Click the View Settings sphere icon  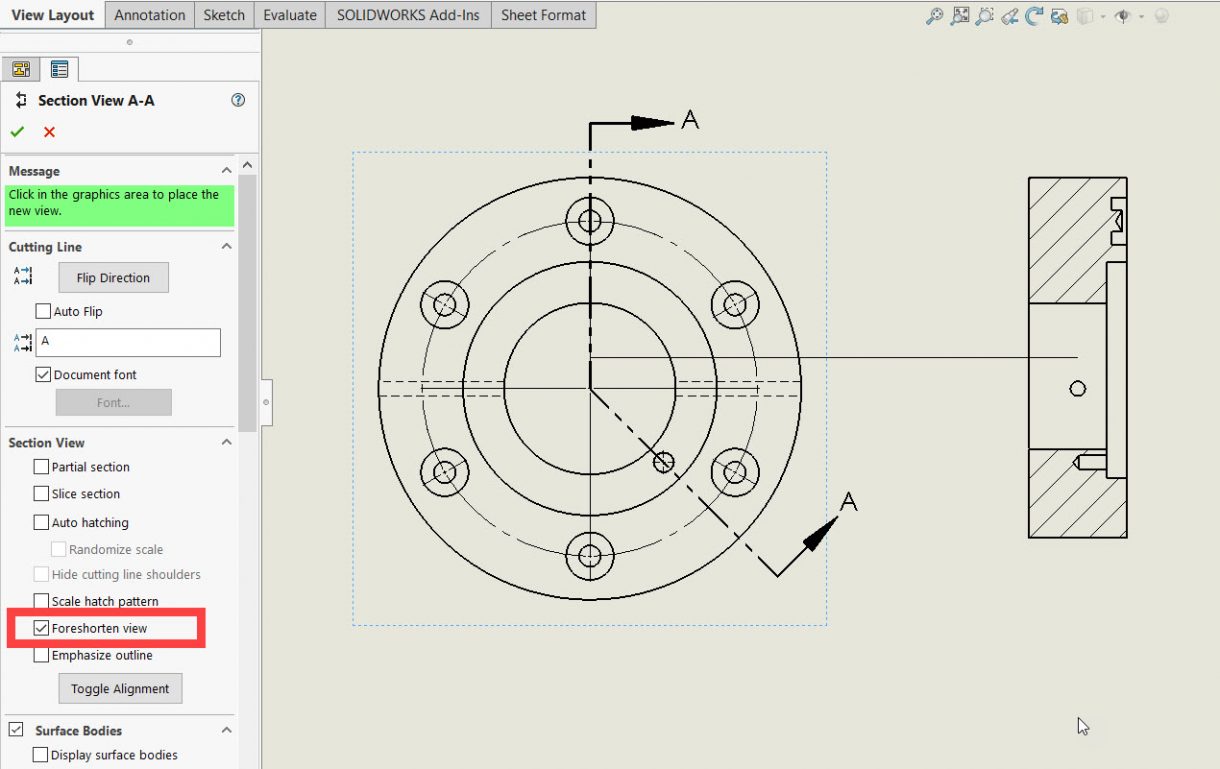pyautogui.click(x=1161, y=16)
